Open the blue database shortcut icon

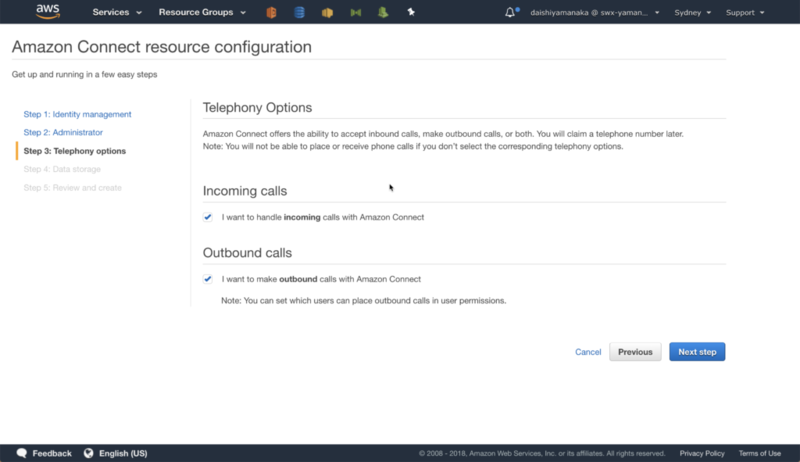299,12
